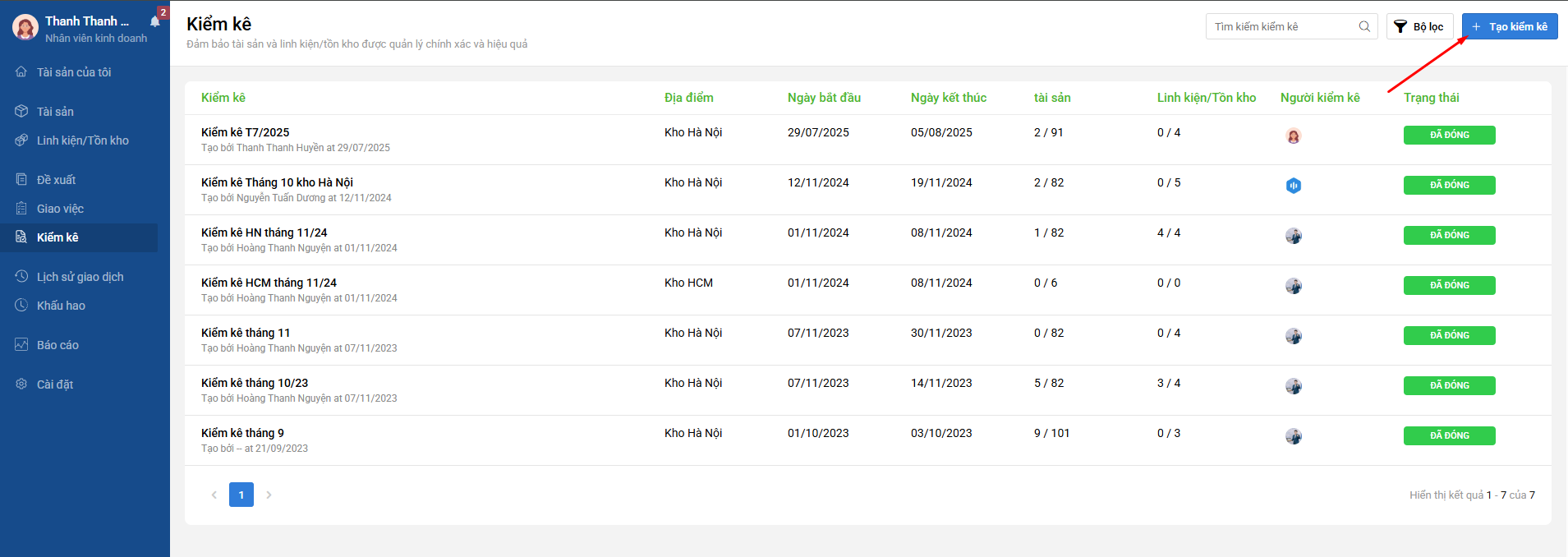Click the box icon beside Tài sản
This screenshot has height=557, width=1568.
(x=21, y=111)
